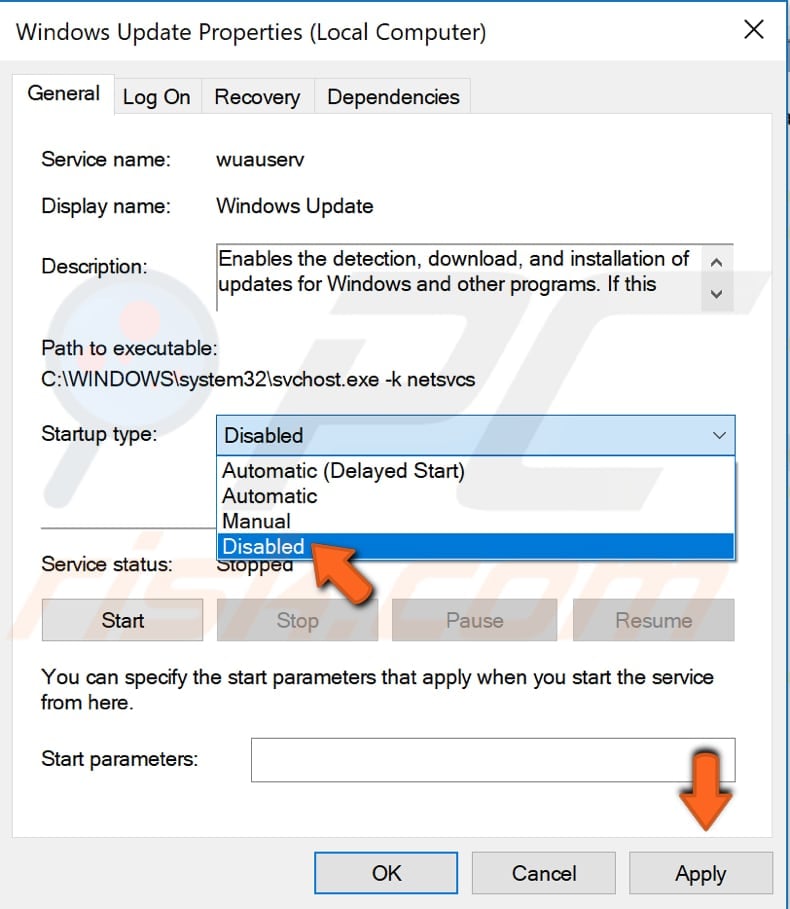Select the Dependencies tab

[x=392, y=96]
